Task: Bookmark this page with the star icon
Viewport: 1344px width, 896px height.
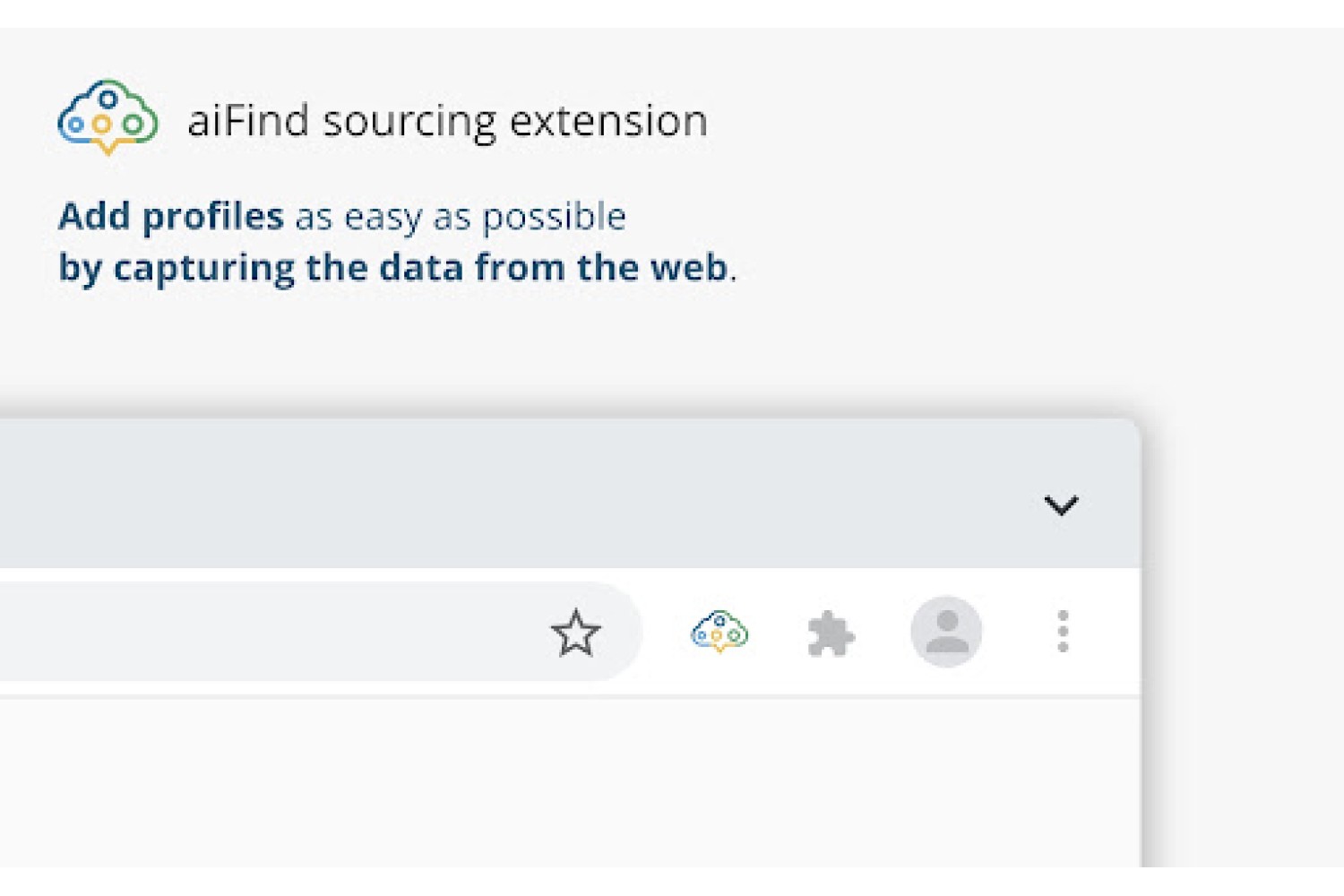Action: point(575,633)
